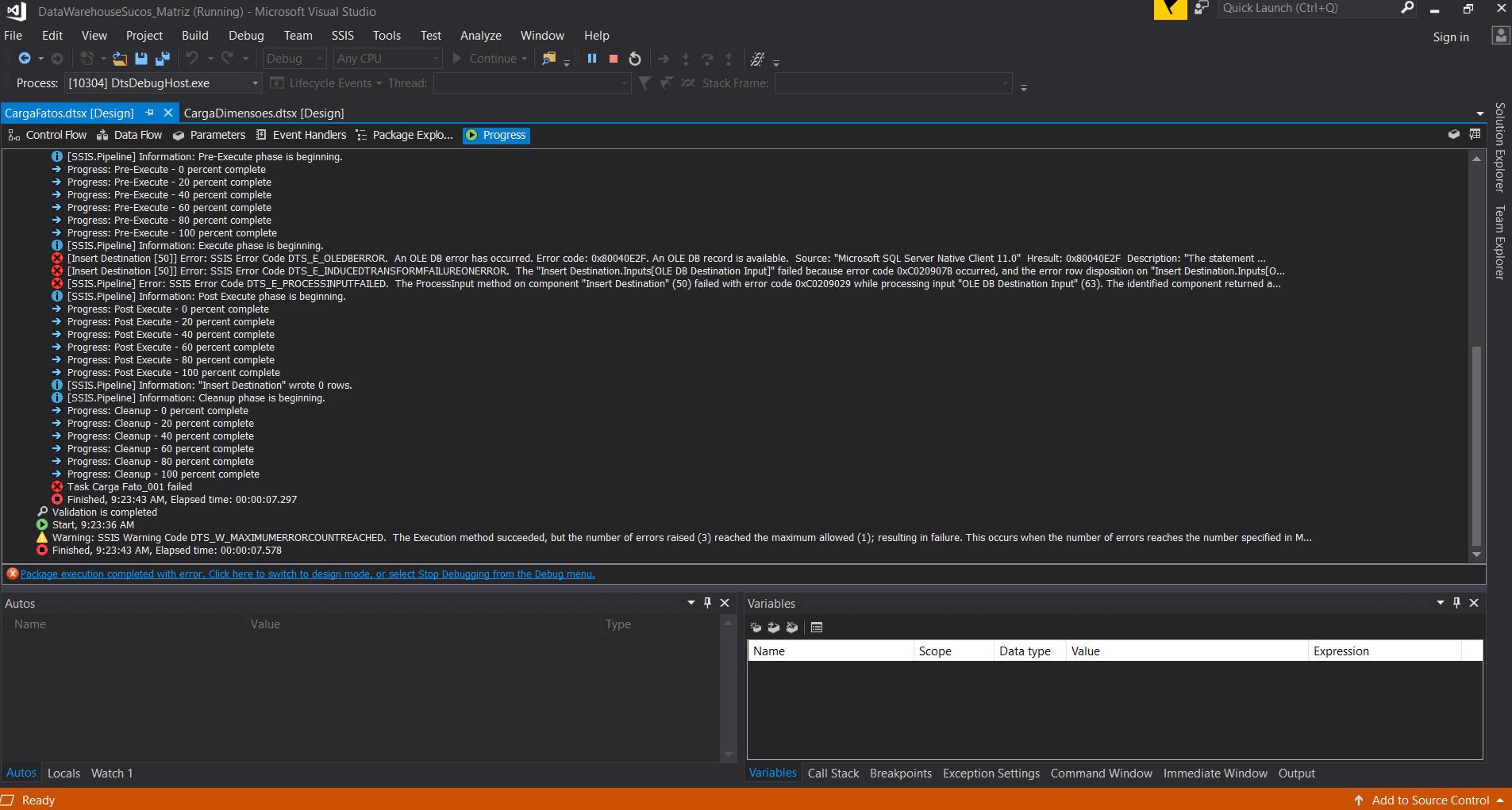This screenshot has height=810, width=1512.
Task: Open the Debug menu
Action: point(246,36)
